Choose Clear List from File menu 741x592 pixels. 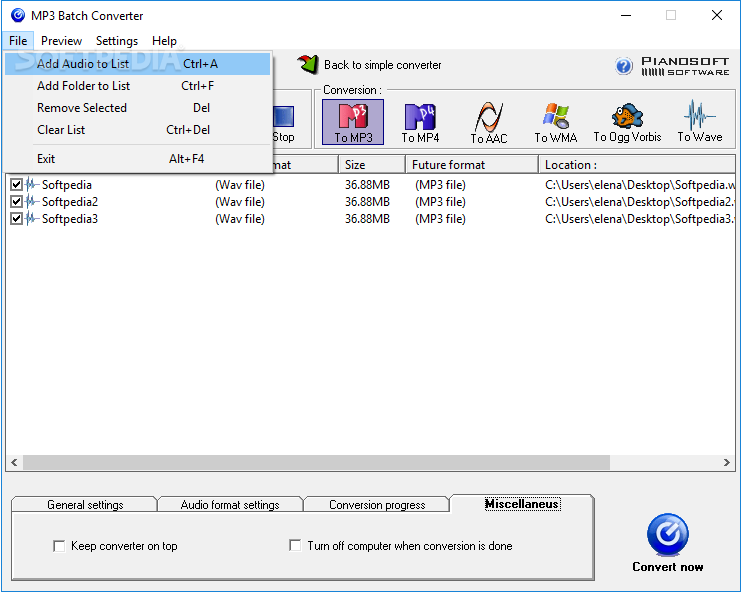(x=138, y=130)
